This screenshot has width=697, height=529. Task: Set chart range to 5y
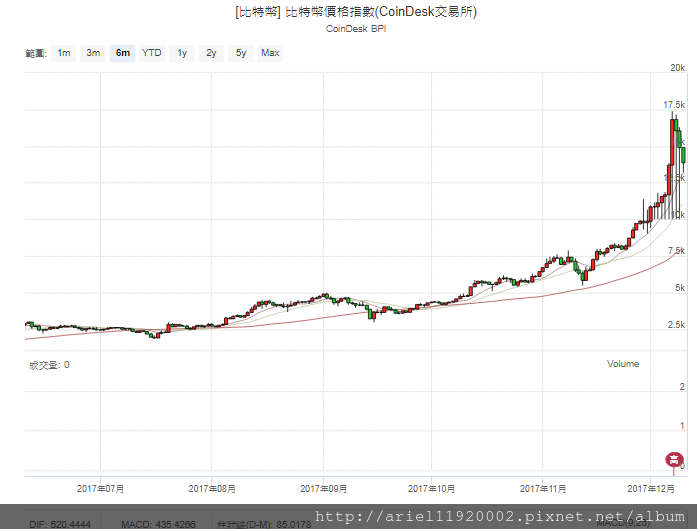[241, 53]
